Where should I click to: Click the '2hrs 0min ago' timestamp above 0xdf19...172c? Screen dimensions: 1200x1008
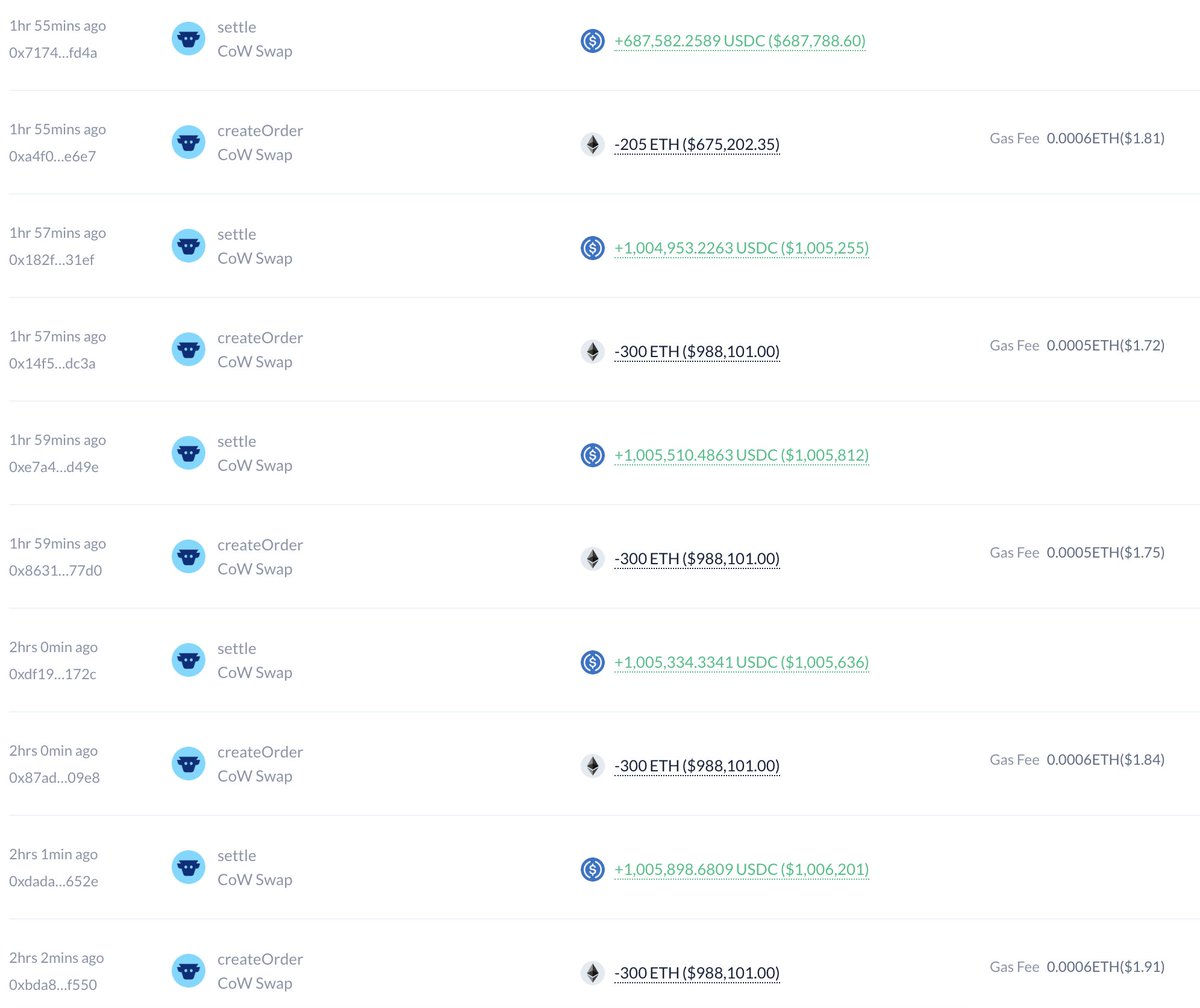54,647
